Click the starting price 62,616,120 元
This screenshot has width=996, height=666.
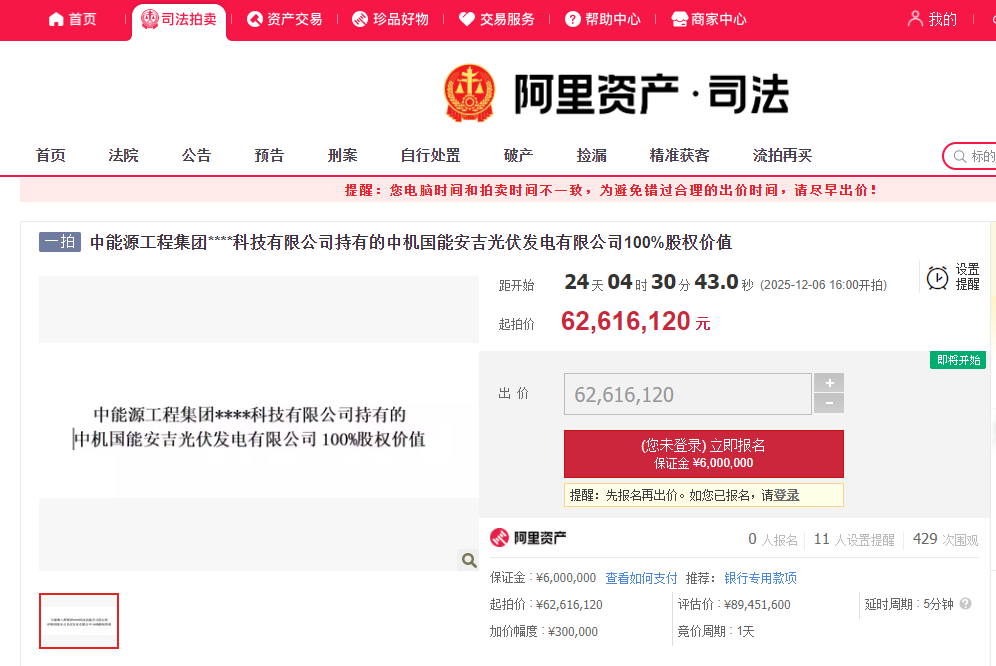pyautogui.click(x=635, y=322)
